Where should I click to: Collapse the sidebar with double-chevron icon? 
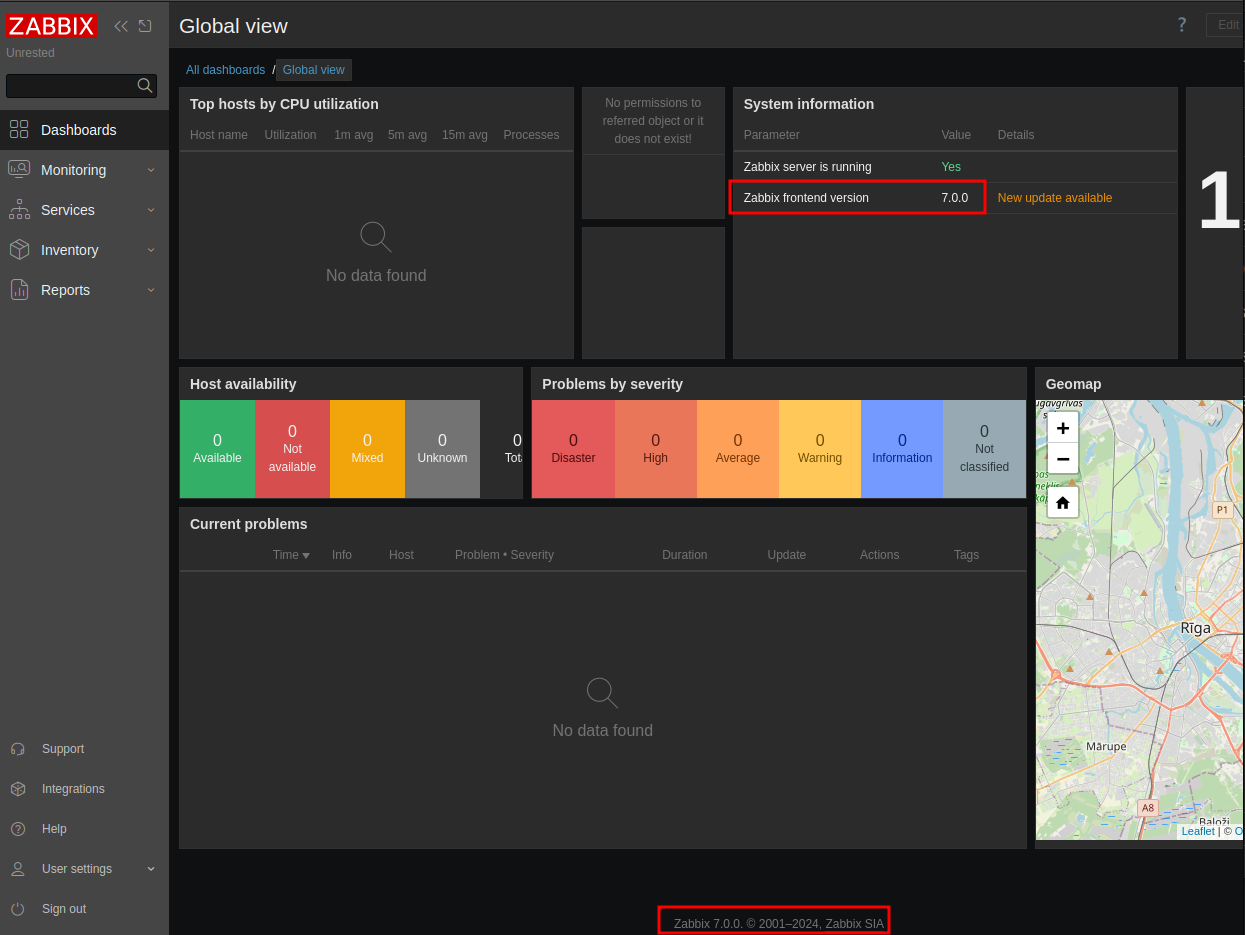(x=121, y=26)
